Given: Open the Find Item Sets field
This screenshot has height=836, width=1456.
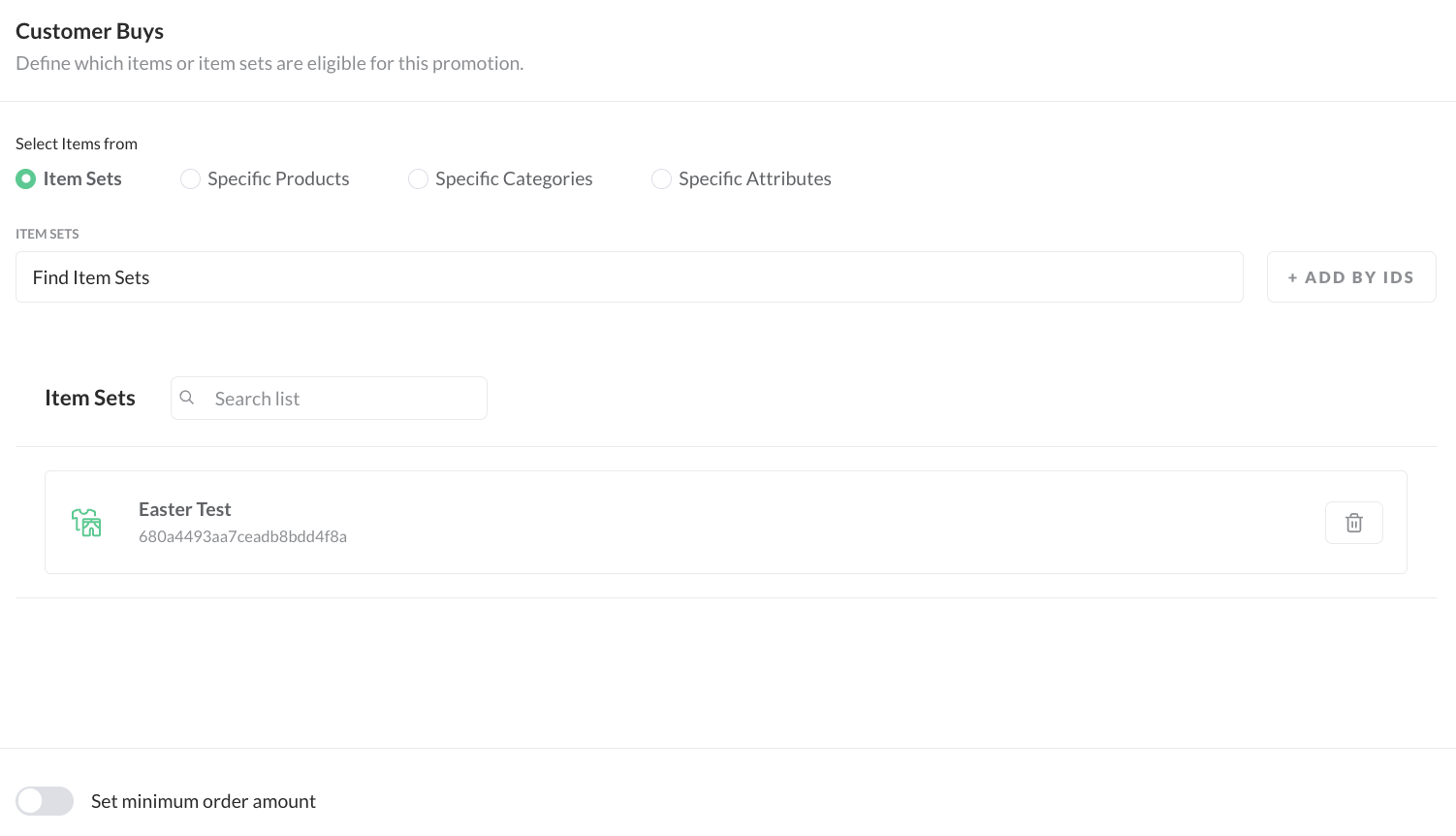Looking at the screenshot, I should click(x=629, y=277).
